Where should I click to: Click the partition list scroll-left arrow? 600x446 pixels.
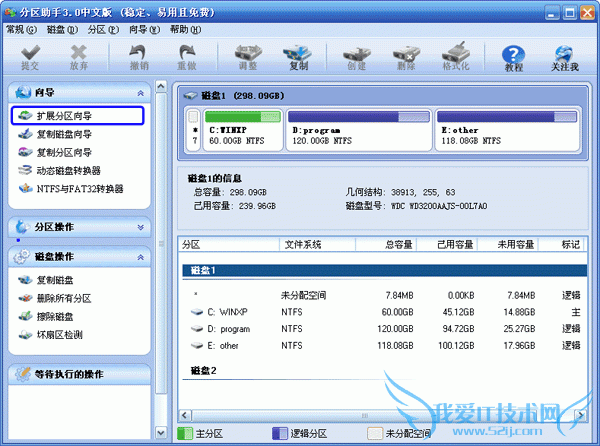click(185, 415)
